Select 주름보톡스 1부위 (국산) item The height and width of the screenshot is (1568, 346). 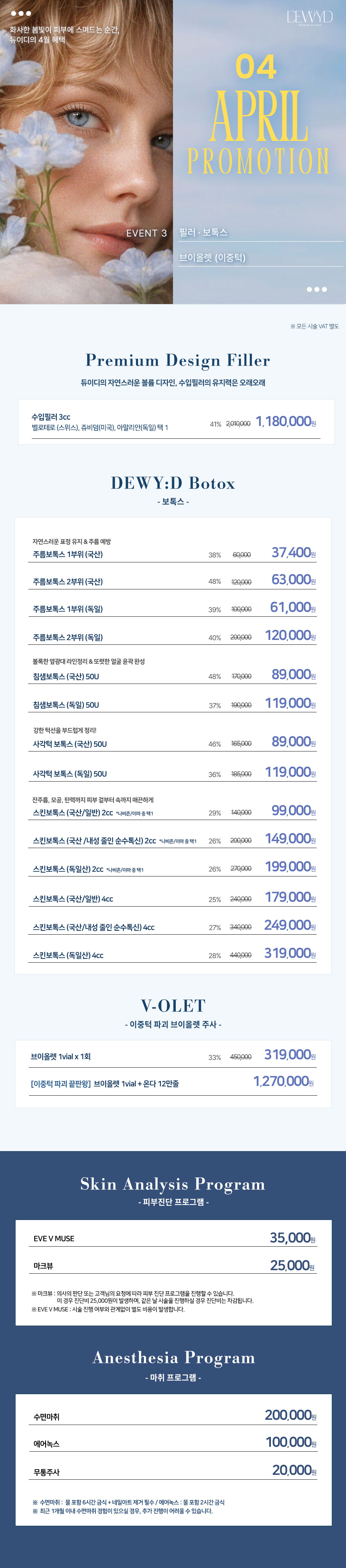click(x=67, y=554)
